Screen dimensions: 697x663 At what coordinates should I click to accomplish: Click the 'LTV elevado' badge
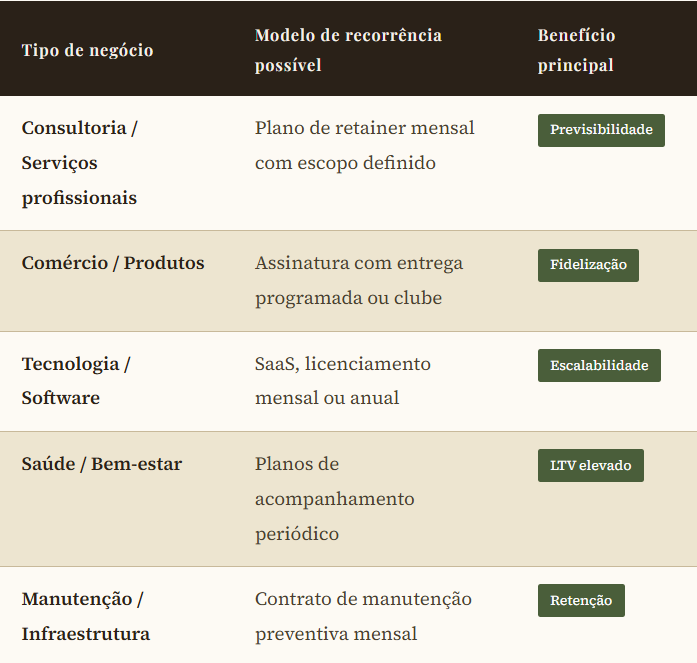coord(590,465)
